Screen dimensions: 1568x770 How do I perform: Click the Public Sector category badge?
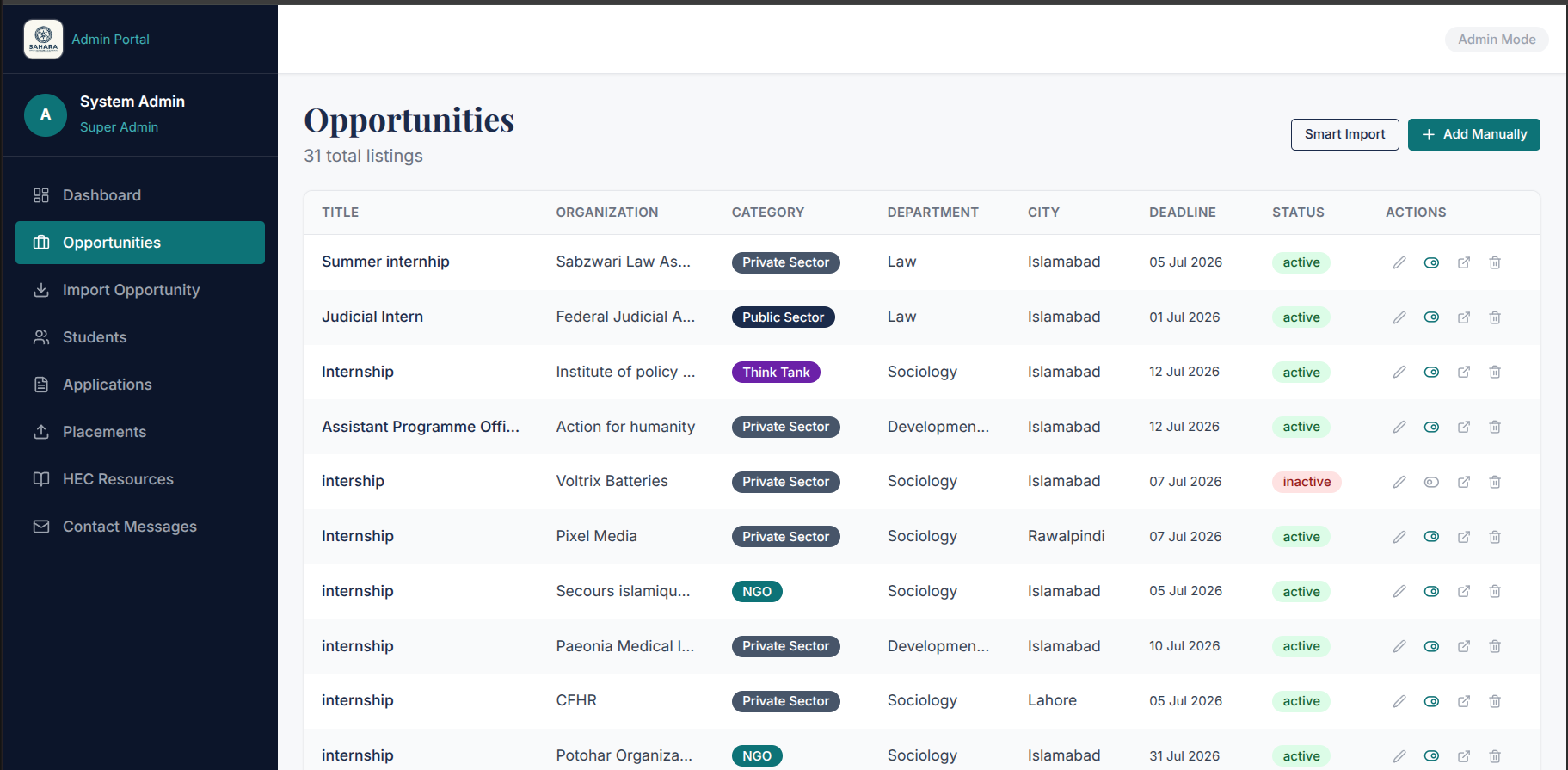[x=783, y=317]
